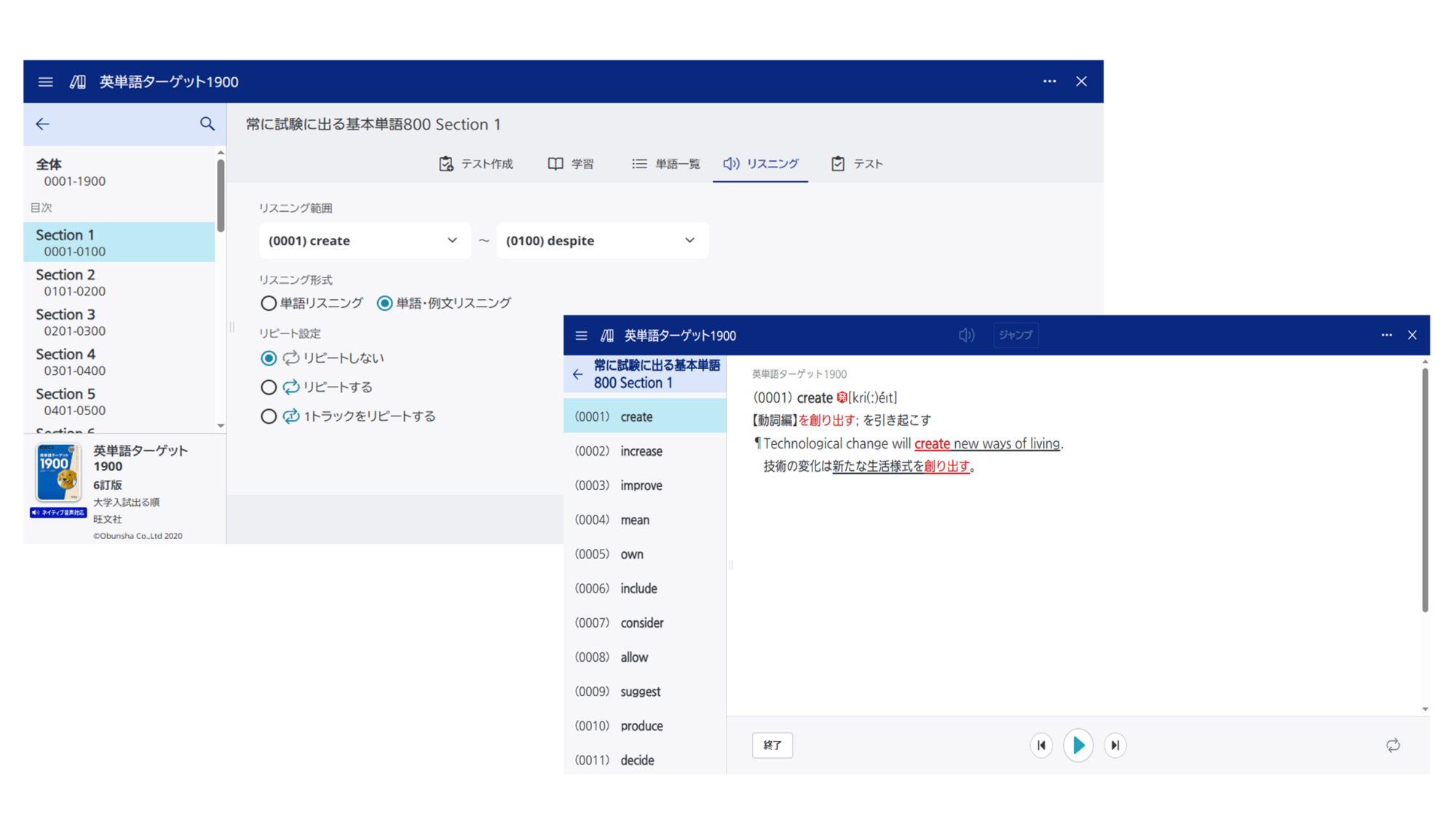
Task: Go back using the sidebar arrow
Action: coord(43,124)
